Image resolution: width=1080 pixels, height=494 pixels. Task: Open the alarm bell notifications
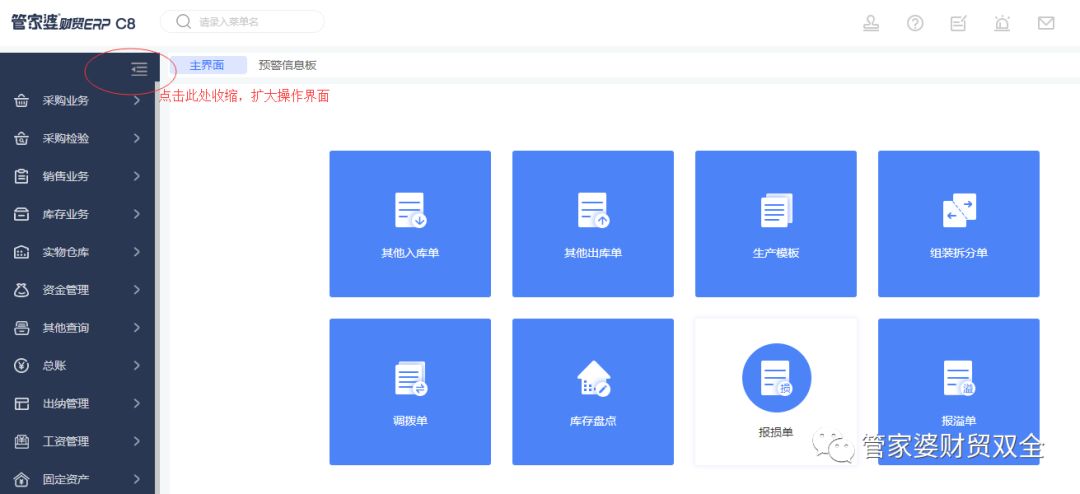coord(1002,23)
